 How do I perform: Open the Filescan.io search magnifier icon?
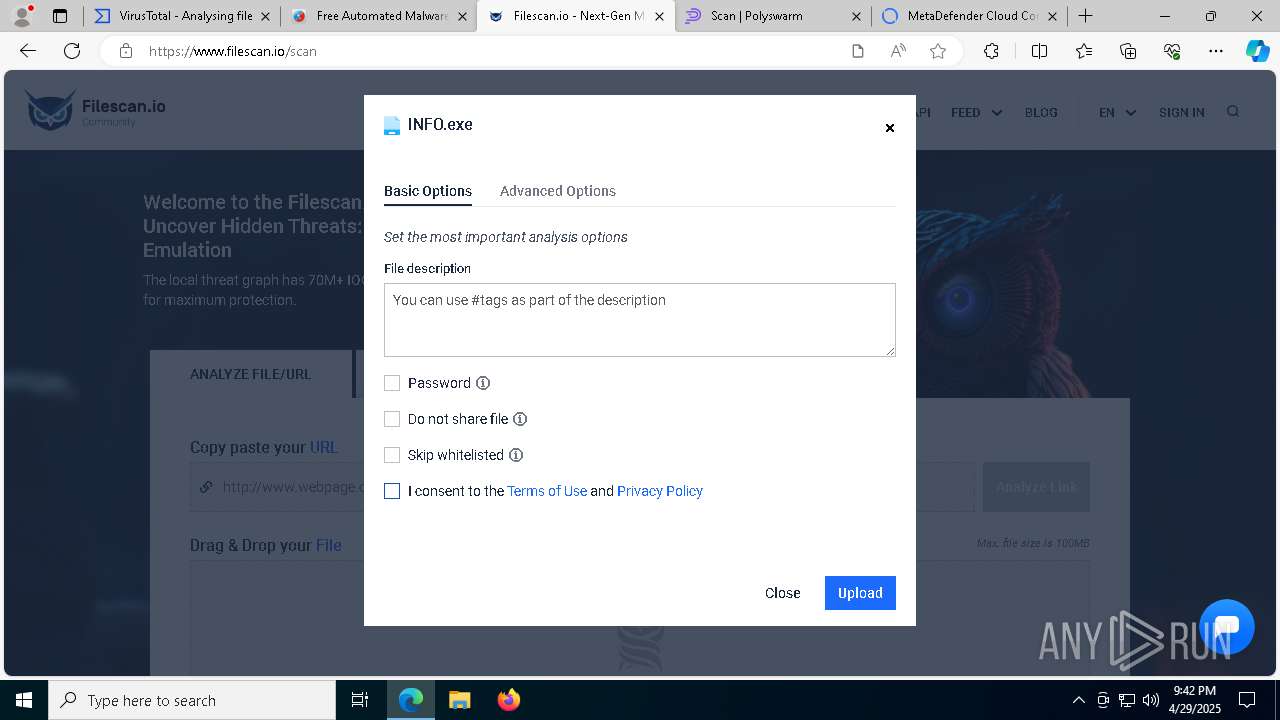pyautogui.click(x=1233, y=112)
